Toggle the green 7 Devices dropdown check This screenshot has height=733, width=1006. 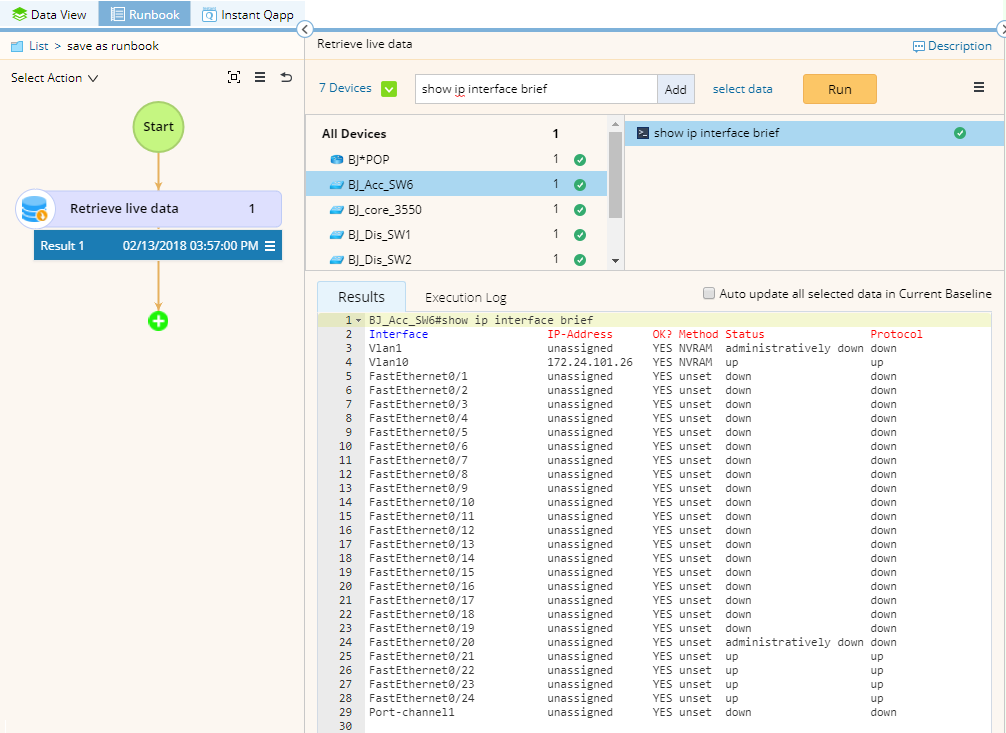pyautogui.click(x=389, y=89)
